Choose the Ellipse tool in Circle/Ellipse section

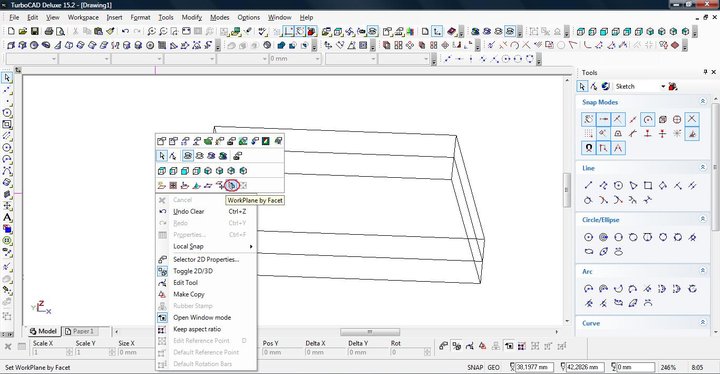pyautogui.click(x=589, y=251)
